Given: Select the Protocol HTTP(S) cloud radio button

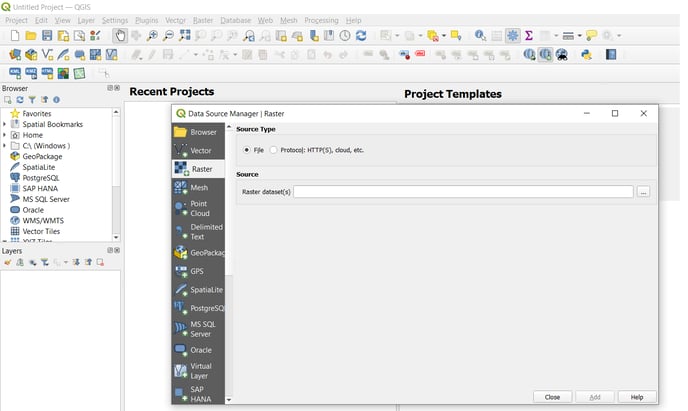Looking at the screenshot, I should pos(273,150).
